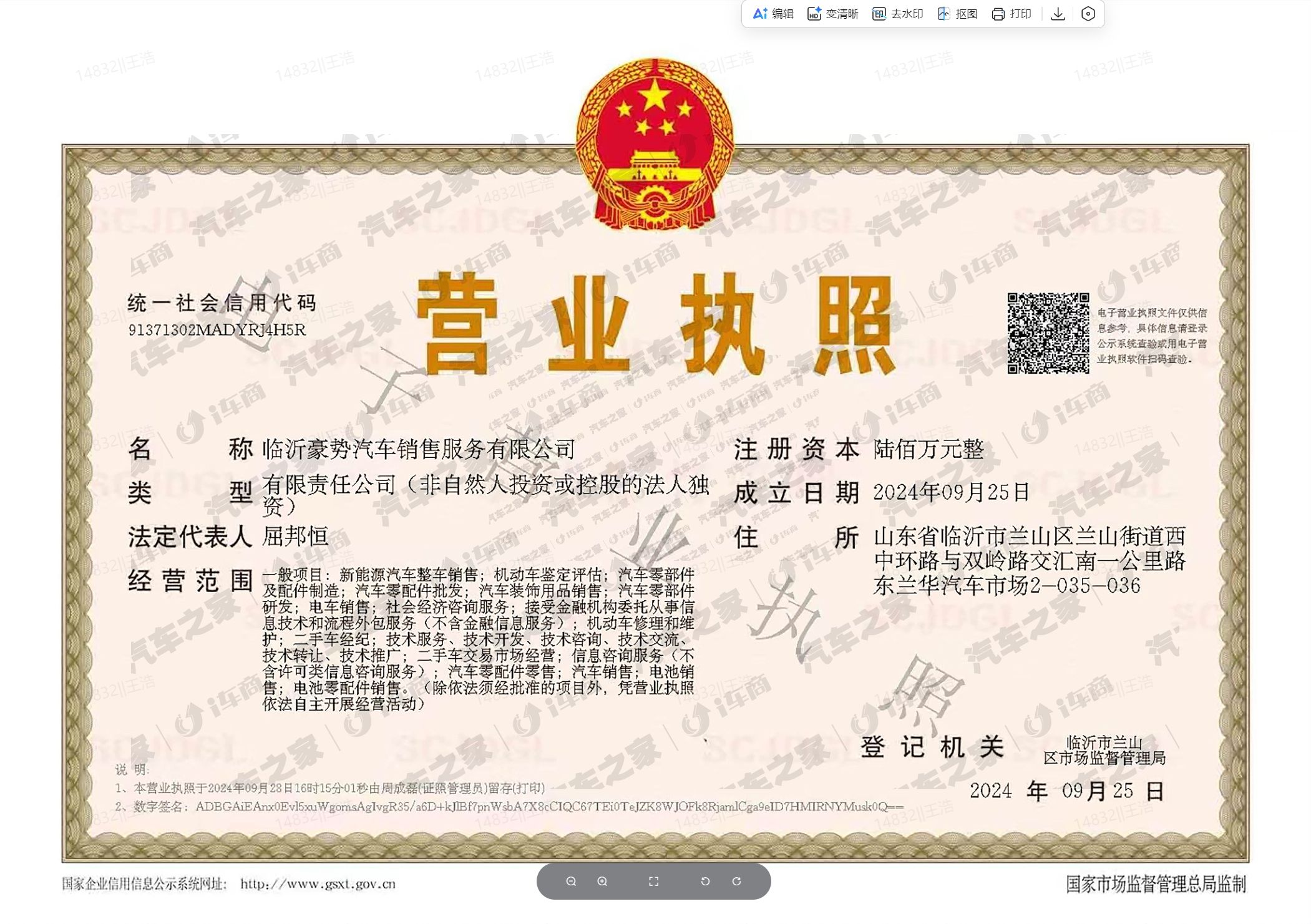The image size is (1311, 924).
Task: Click legal representative name 屈邦恒
Action: coord(295,536)
